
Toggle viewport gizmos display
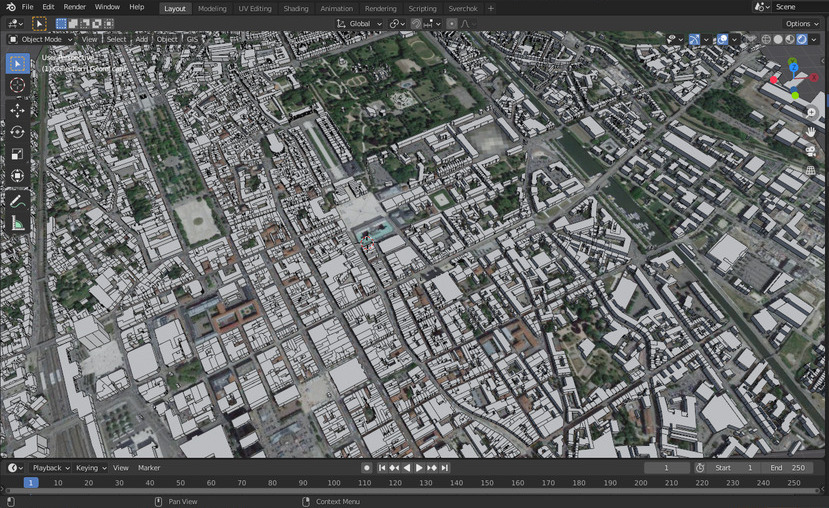pyautogui.click(x=694, y=40)
